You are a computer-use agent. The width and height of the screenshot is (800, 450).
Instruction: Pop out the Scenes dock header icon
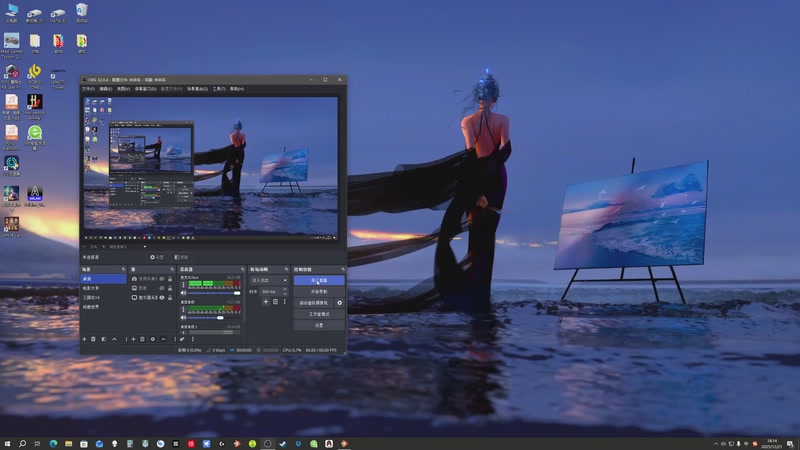point(123,269)
